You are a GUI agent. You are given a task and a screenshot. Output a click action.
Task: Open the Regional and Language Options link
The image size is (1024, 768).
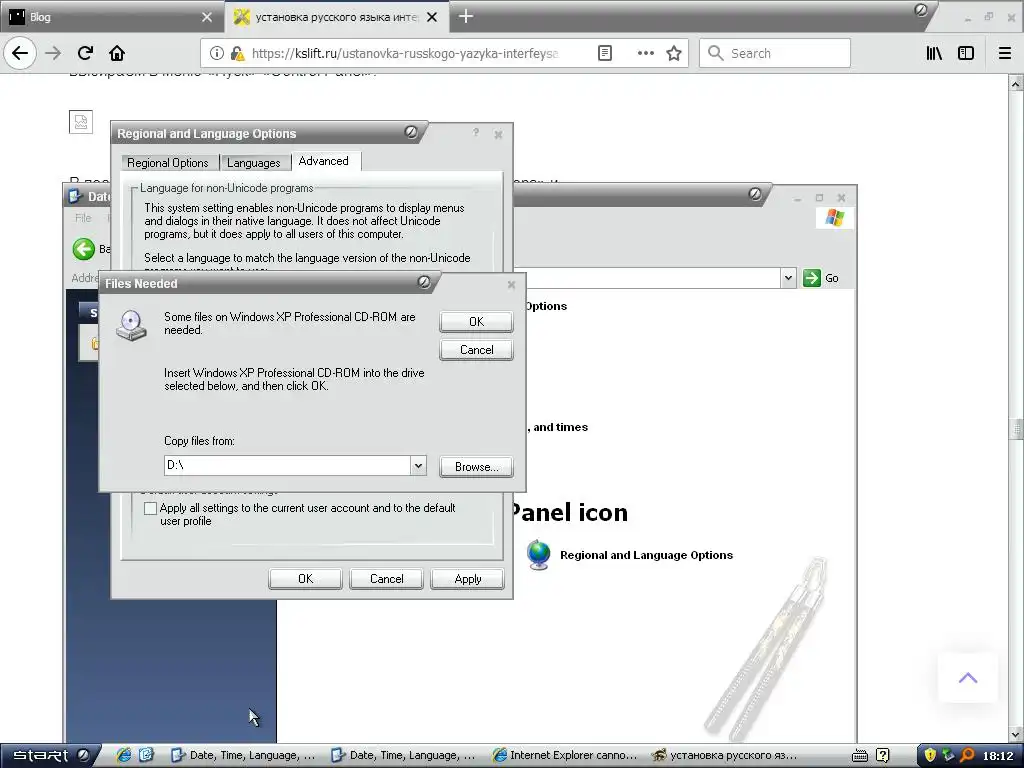(647, 555)
